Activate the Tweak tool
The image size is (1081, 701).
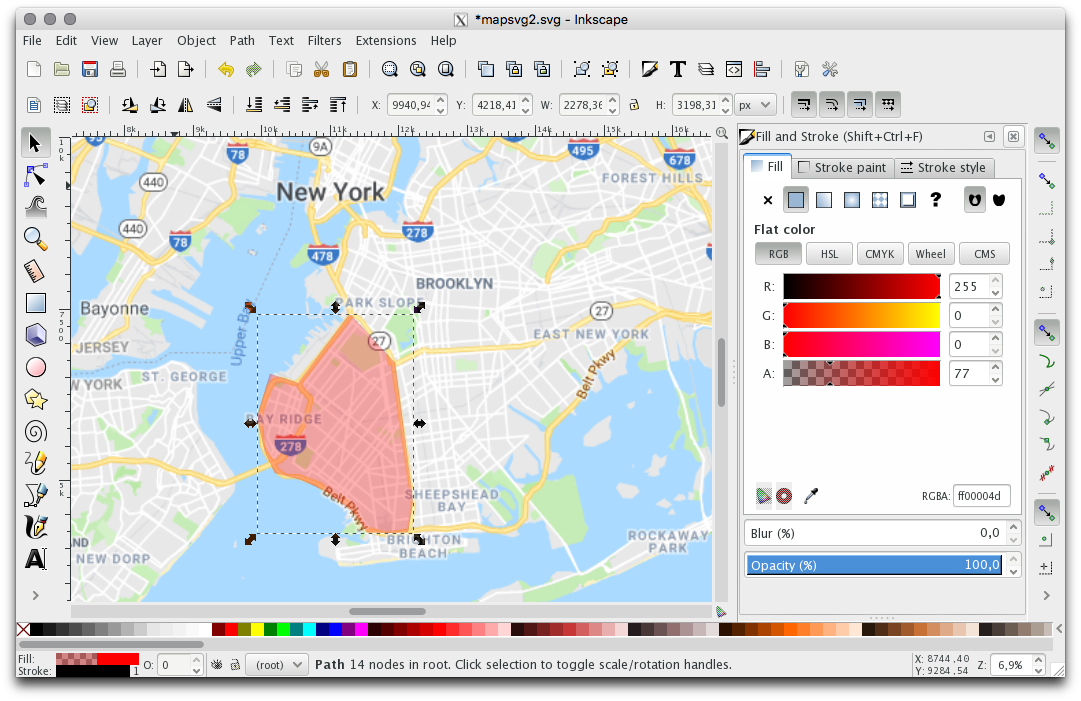click(x=35, y=206)
